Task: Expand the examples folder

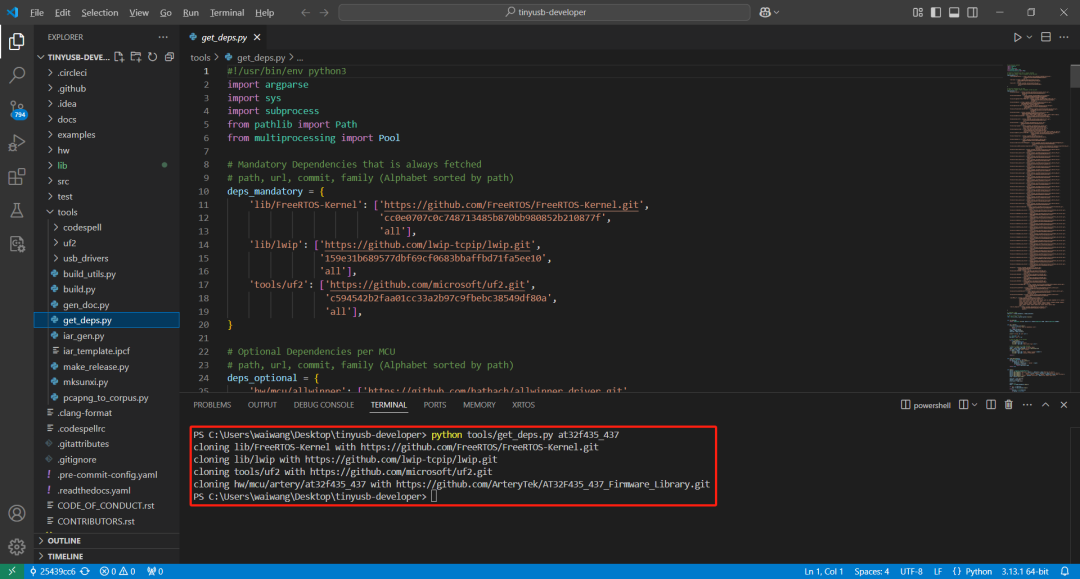Action: pyautogui.click(x=76, y=135)
